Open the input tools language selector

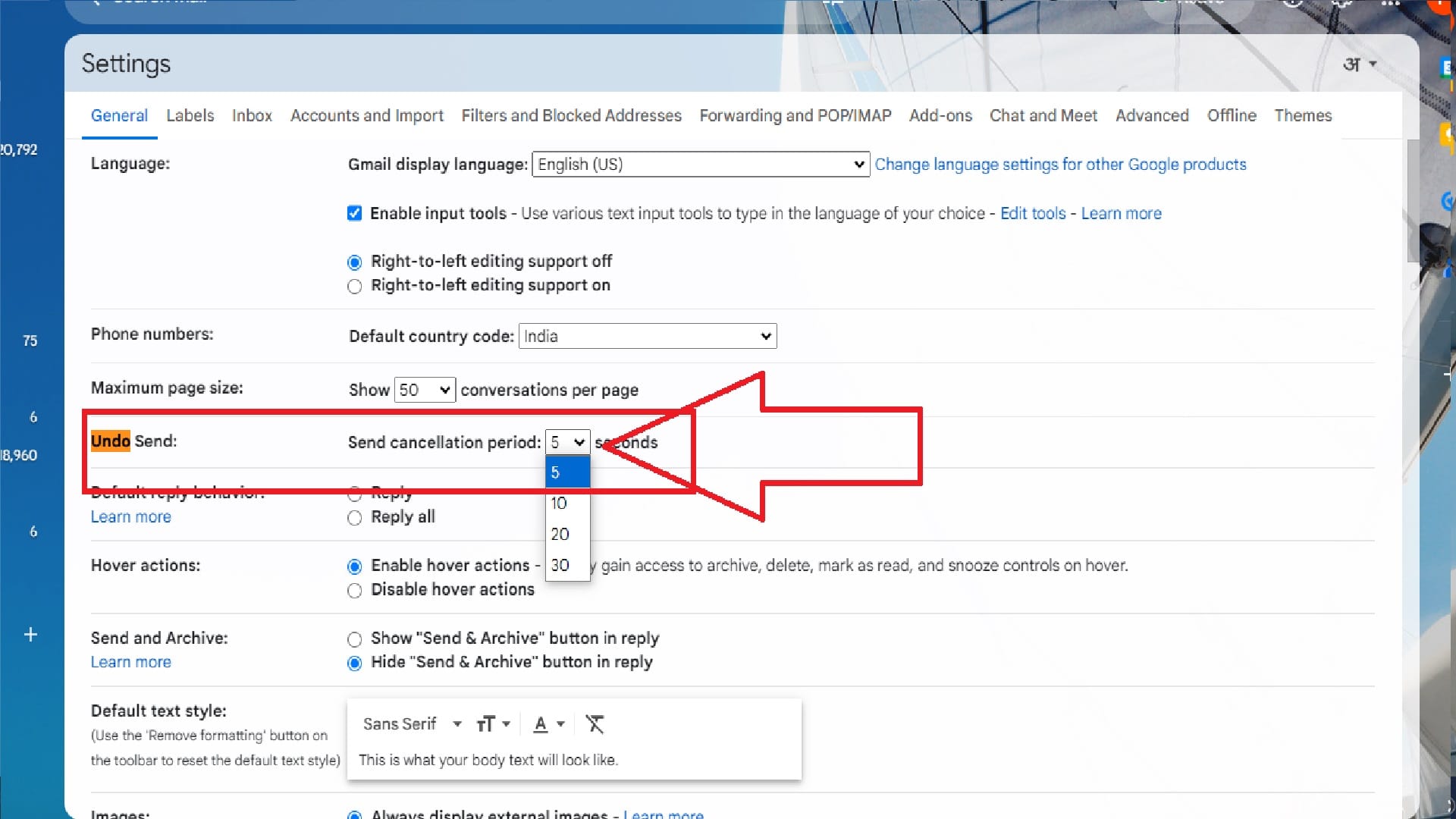(x=1359, y=64)
